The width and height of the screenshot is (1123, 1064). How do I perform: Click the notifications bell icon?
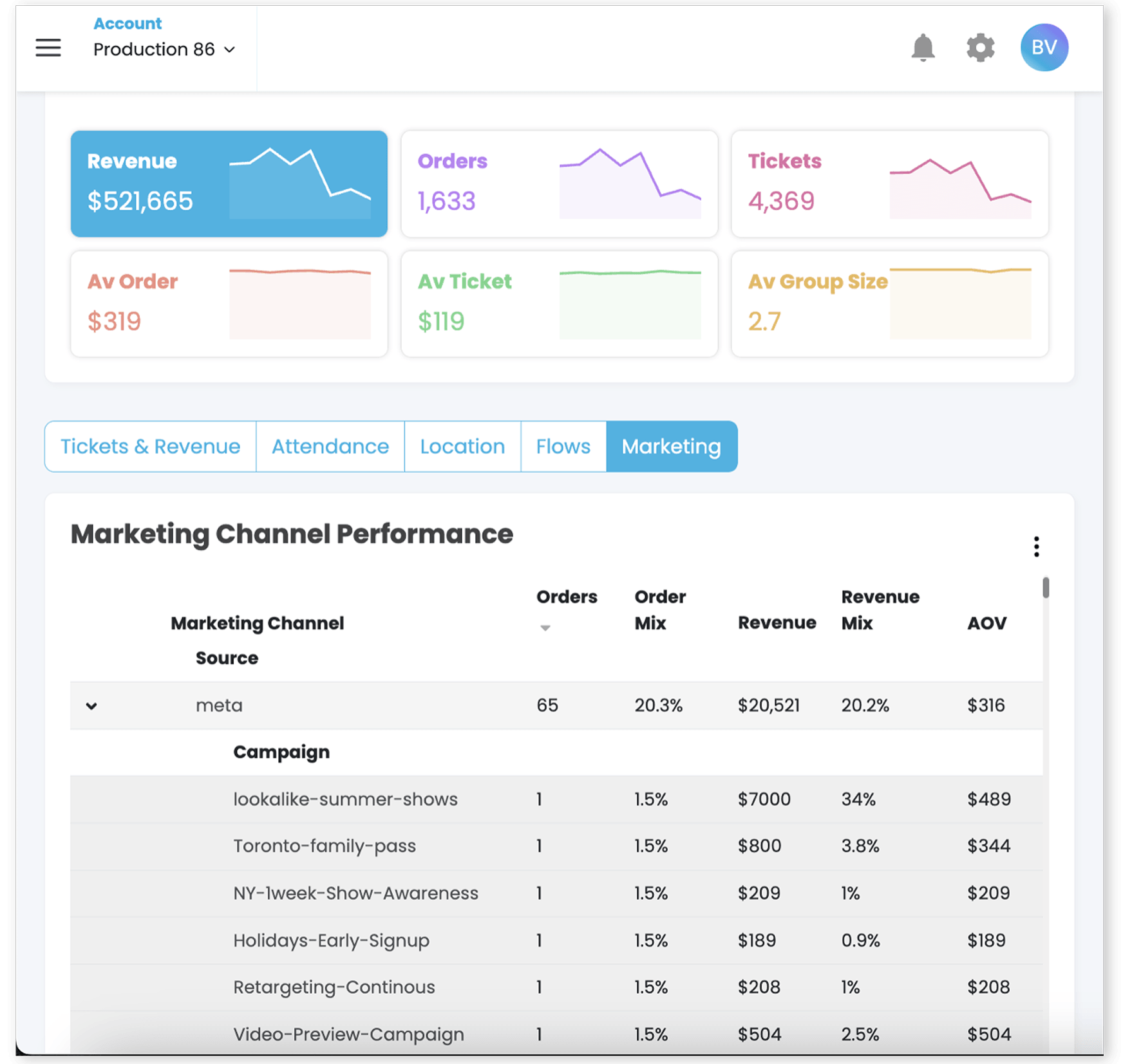(923, 48)
